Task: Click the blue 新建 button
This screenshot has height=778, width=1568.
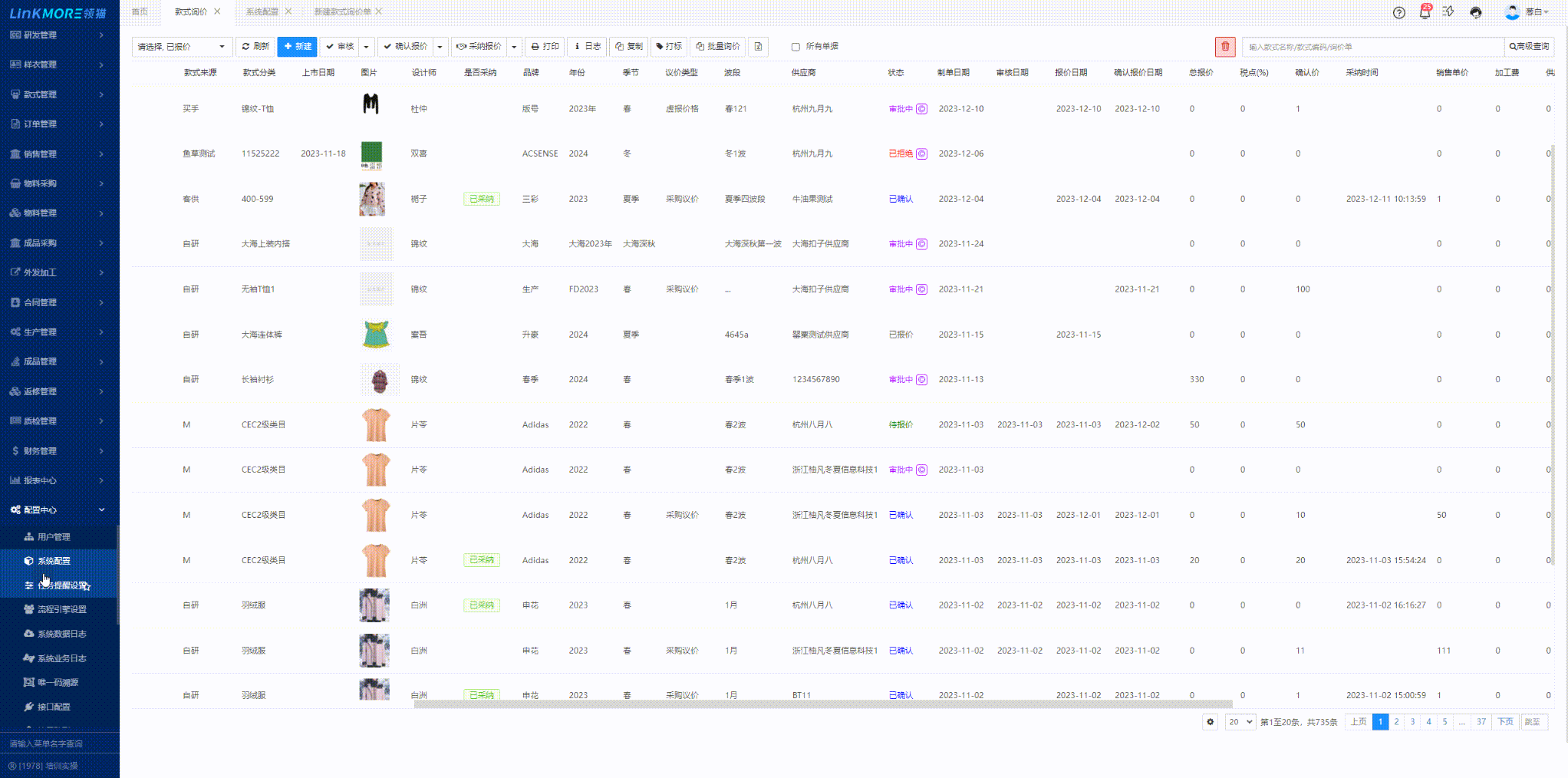Action: (x=297, y=47)
